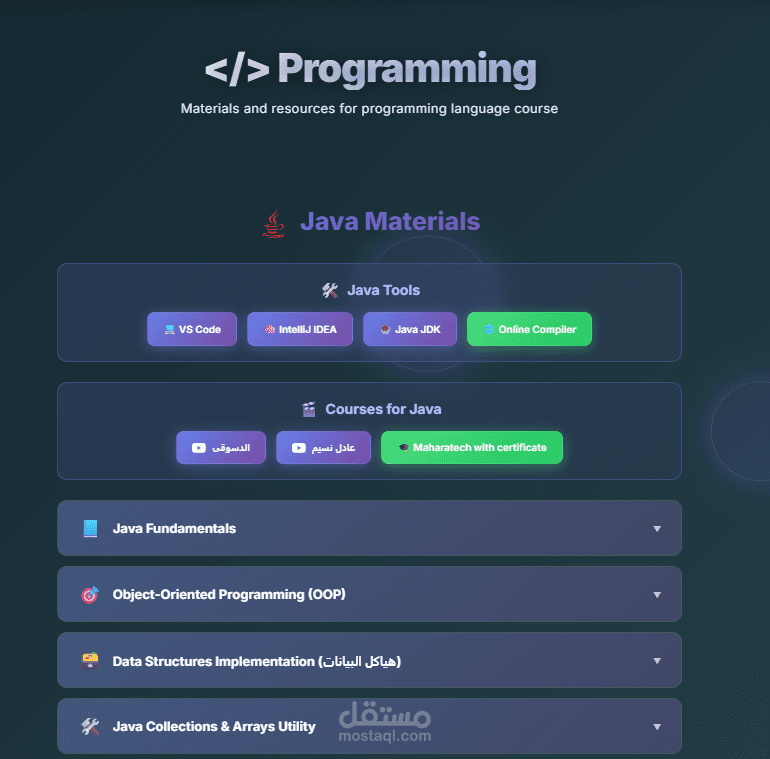Click the Programming page title
This screenshot has height=759, width=770.
407,69
